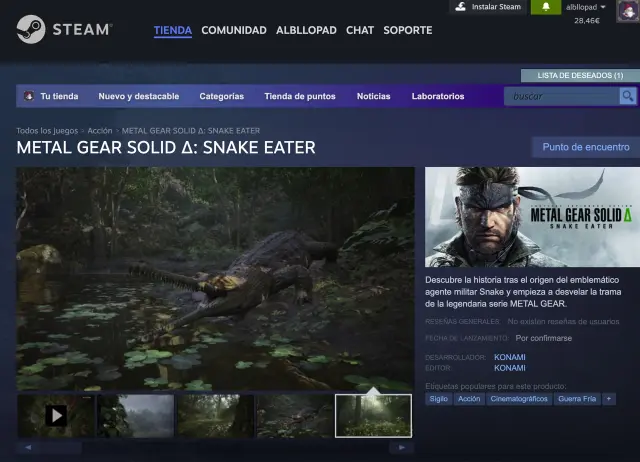Open the Noticias tab

(x=373, y=96)
